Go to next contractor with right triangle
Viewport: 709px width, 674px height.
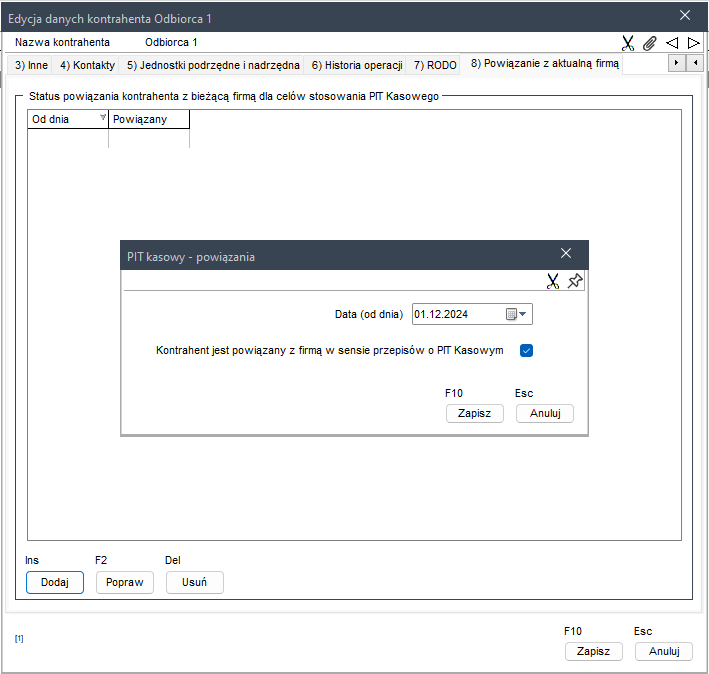tap(694, 43)
